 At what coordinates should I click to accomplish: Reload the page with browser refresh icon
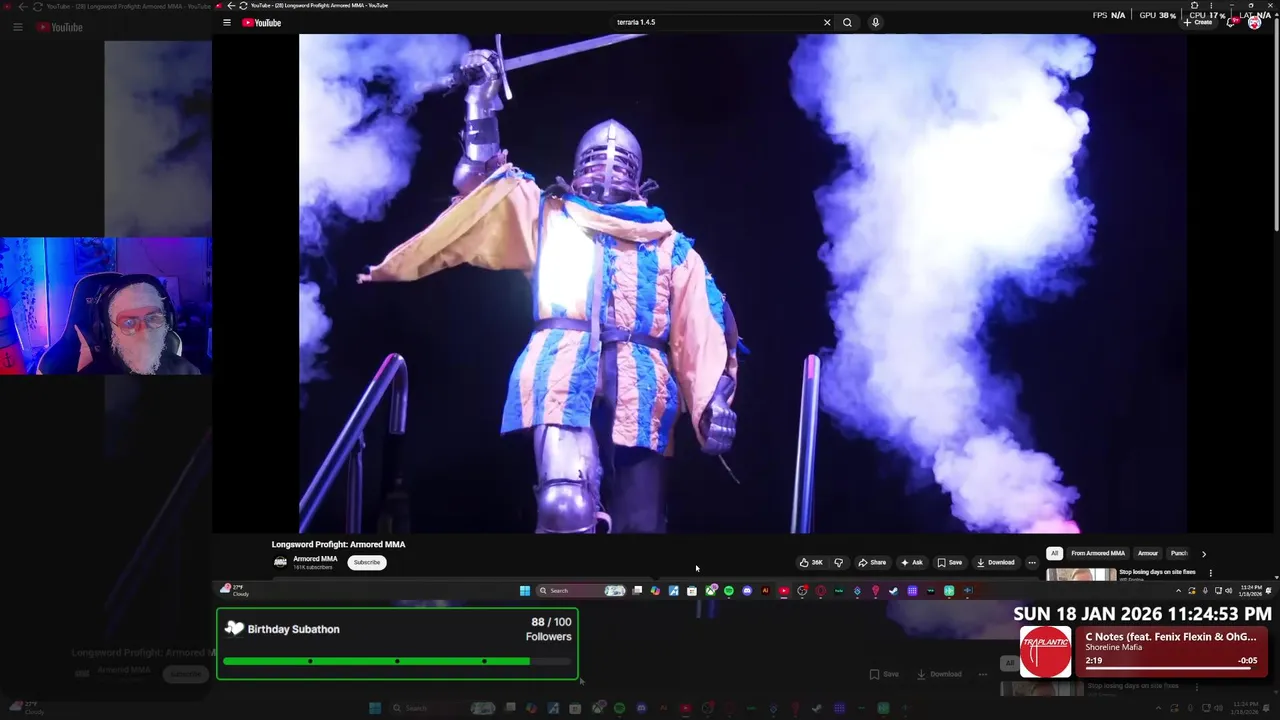point(243,6)
